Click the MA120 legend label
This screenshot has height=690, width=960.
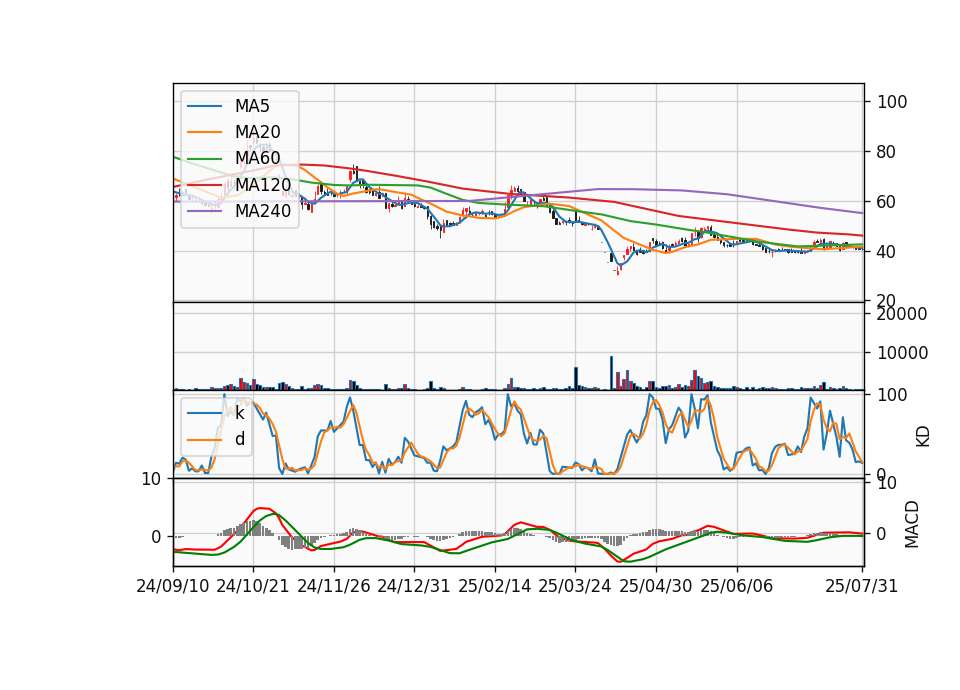tap(263, 185)
